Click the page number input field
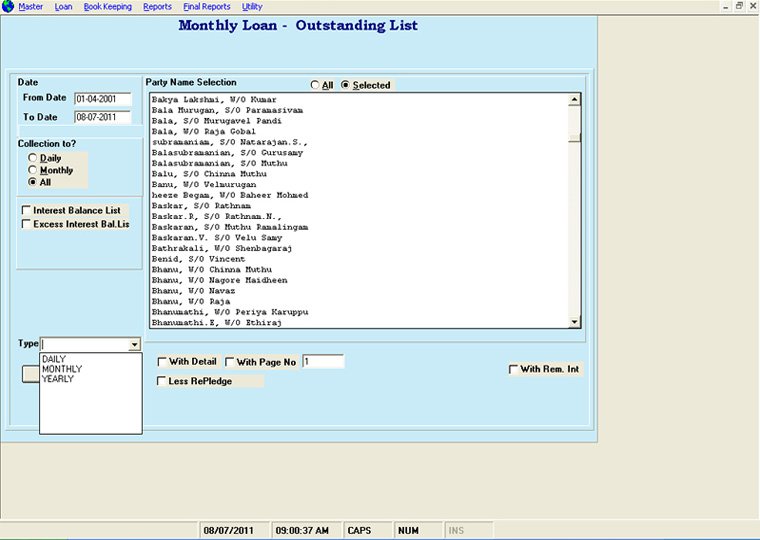The image size is (760, 540). coord(322,361)
